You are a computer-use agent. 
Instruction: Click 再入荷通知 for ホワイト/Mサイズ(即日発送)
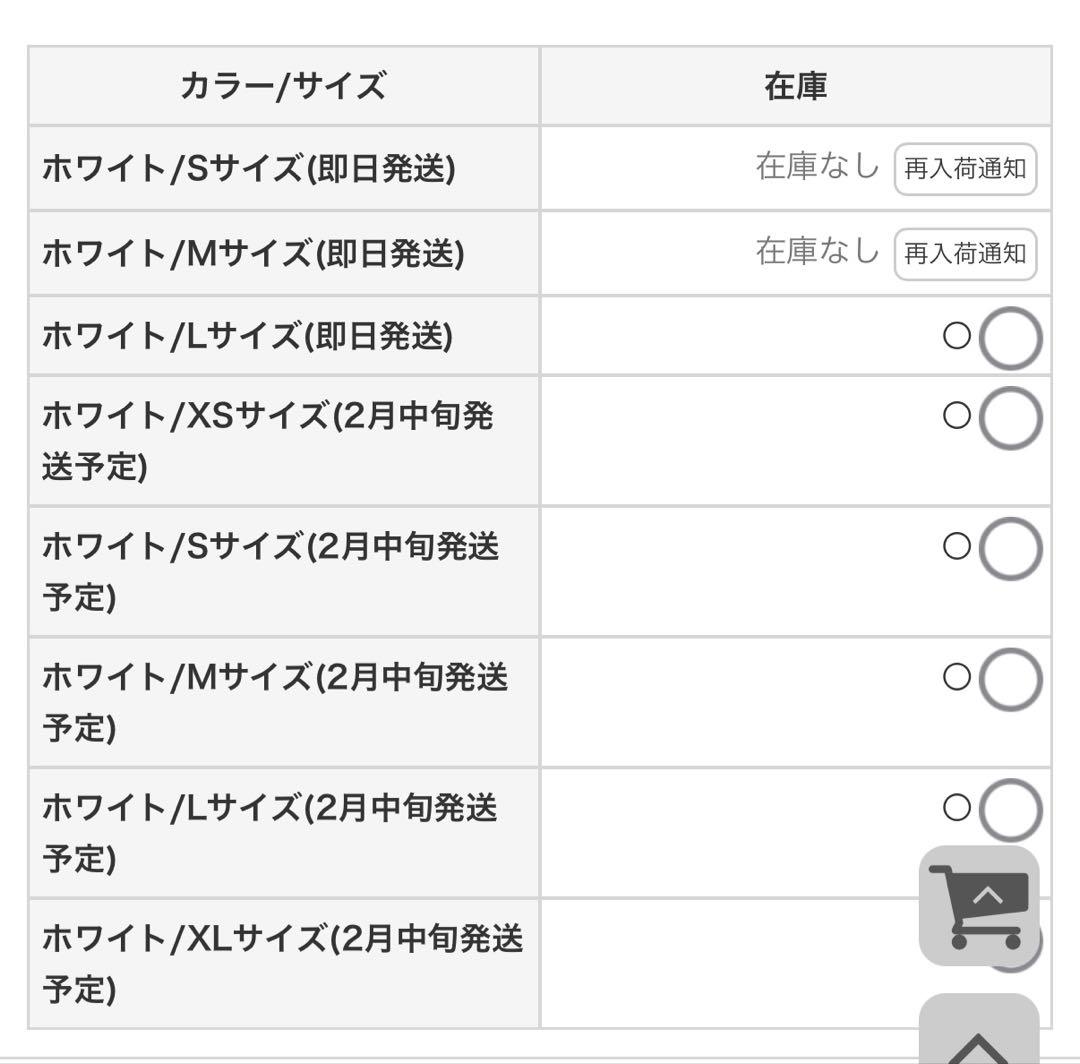(x=965, y=254)
